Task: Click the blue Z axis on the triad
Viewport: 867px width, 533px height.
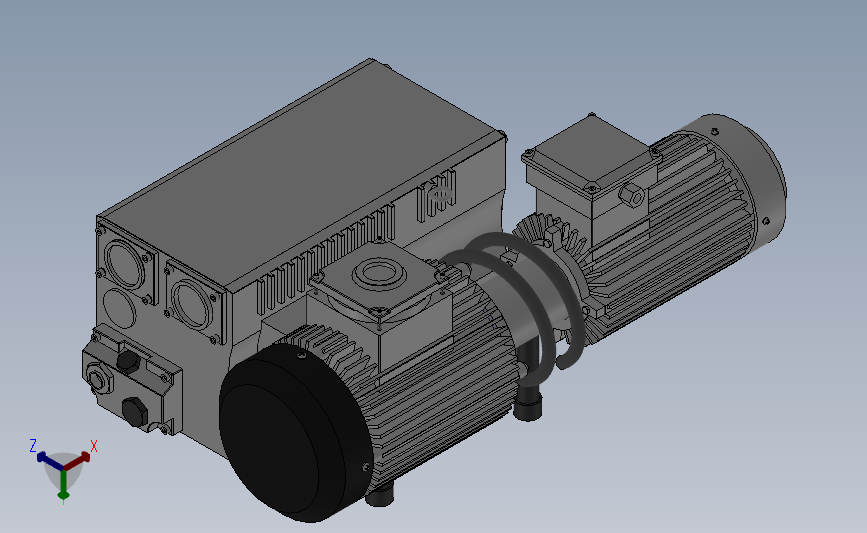Action: pyautogui.click(x=50, y=460)
